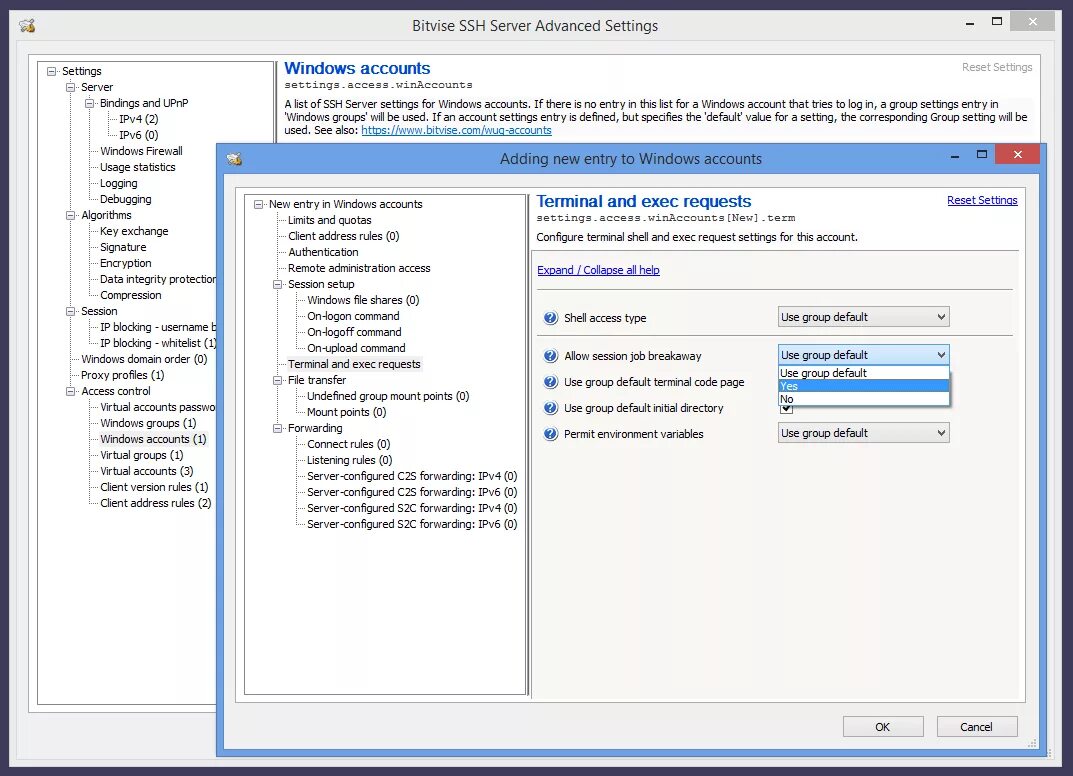1073x776 pixels.
Task: Select Mount points (0) item
Action: pyautogui.click(x=346, y=412)
